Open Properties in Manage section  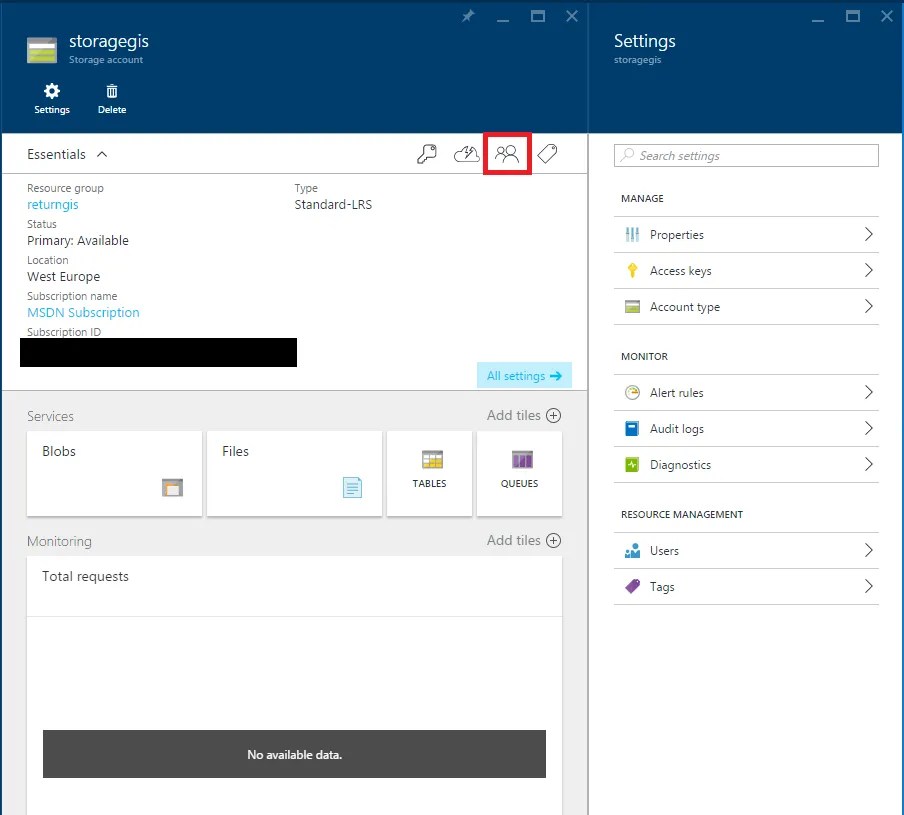[x=746, y=235]
